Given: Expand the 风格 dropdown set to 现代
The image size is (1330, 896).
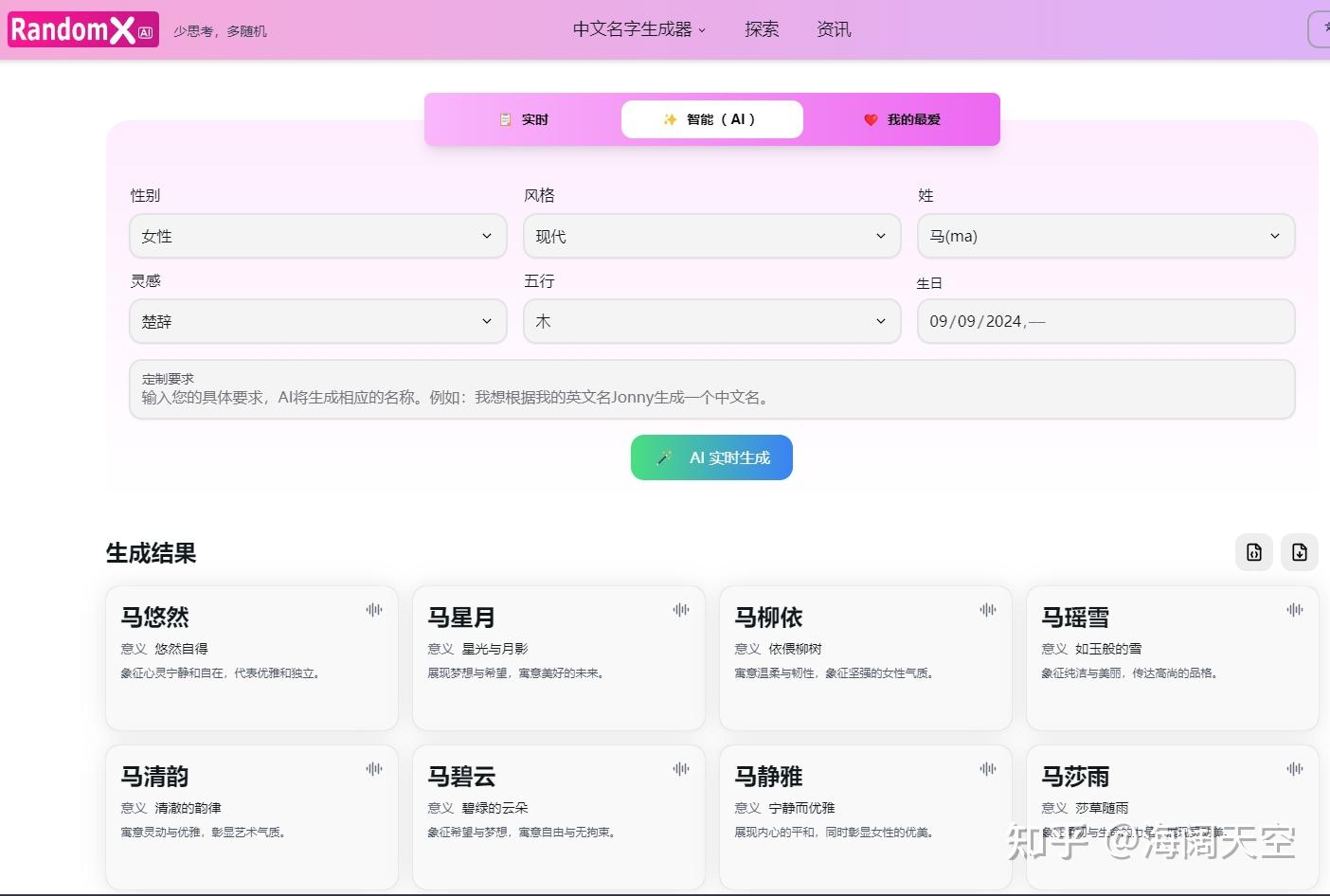Looking at the screenshot, I should (x=711, y=236).
